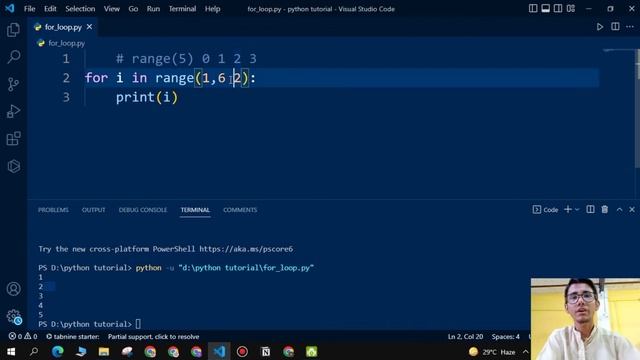Image resolution: width=640 pixels, height=360 pixels.
Task: Click the PowerShell aka.ms/pscore6 link
Action: (246, 249)
